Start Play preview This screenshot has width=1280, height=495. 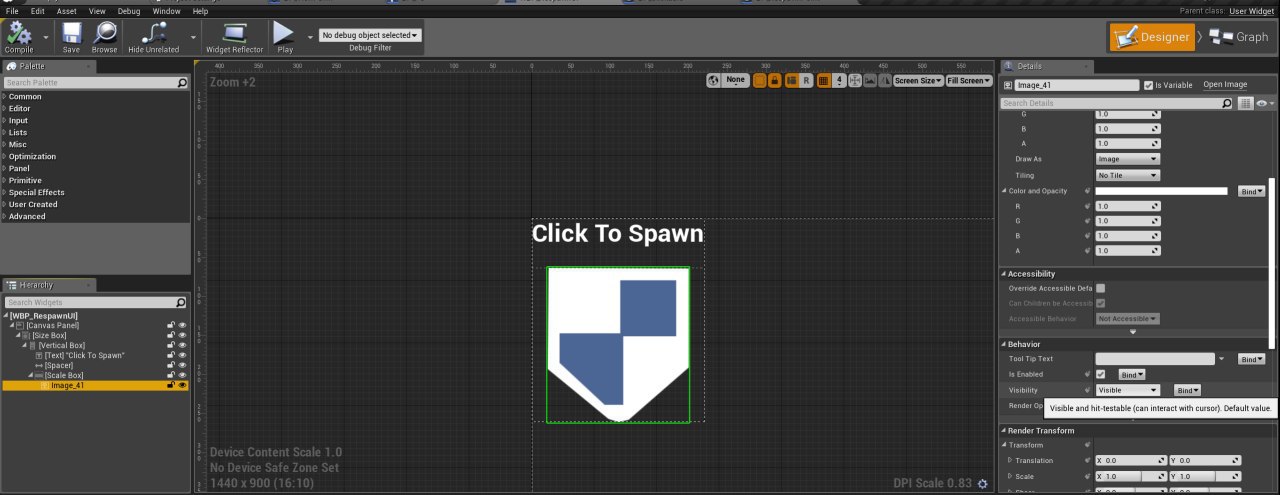coord(285,37)
